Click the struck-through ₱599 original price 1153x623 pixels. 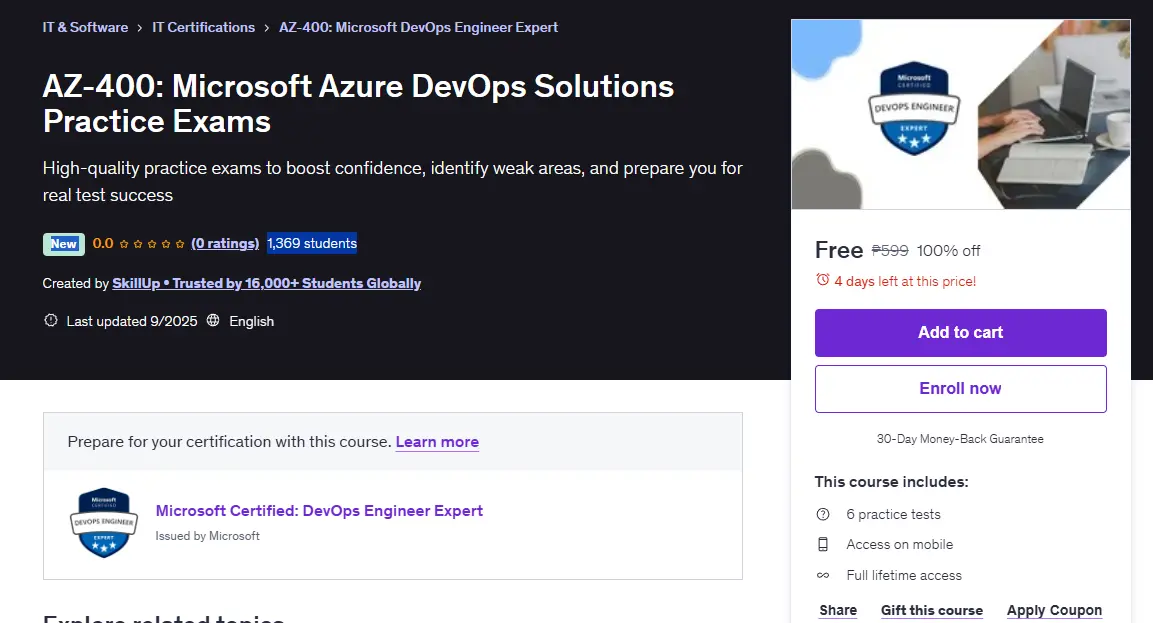(x=890, y=251)
